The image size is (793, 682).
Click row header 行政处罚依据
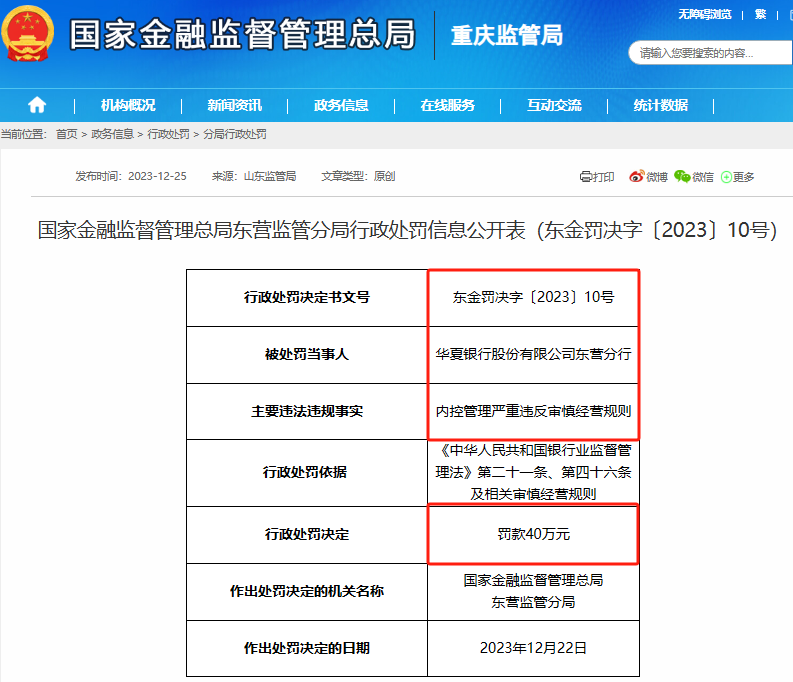tap(307, 472)
